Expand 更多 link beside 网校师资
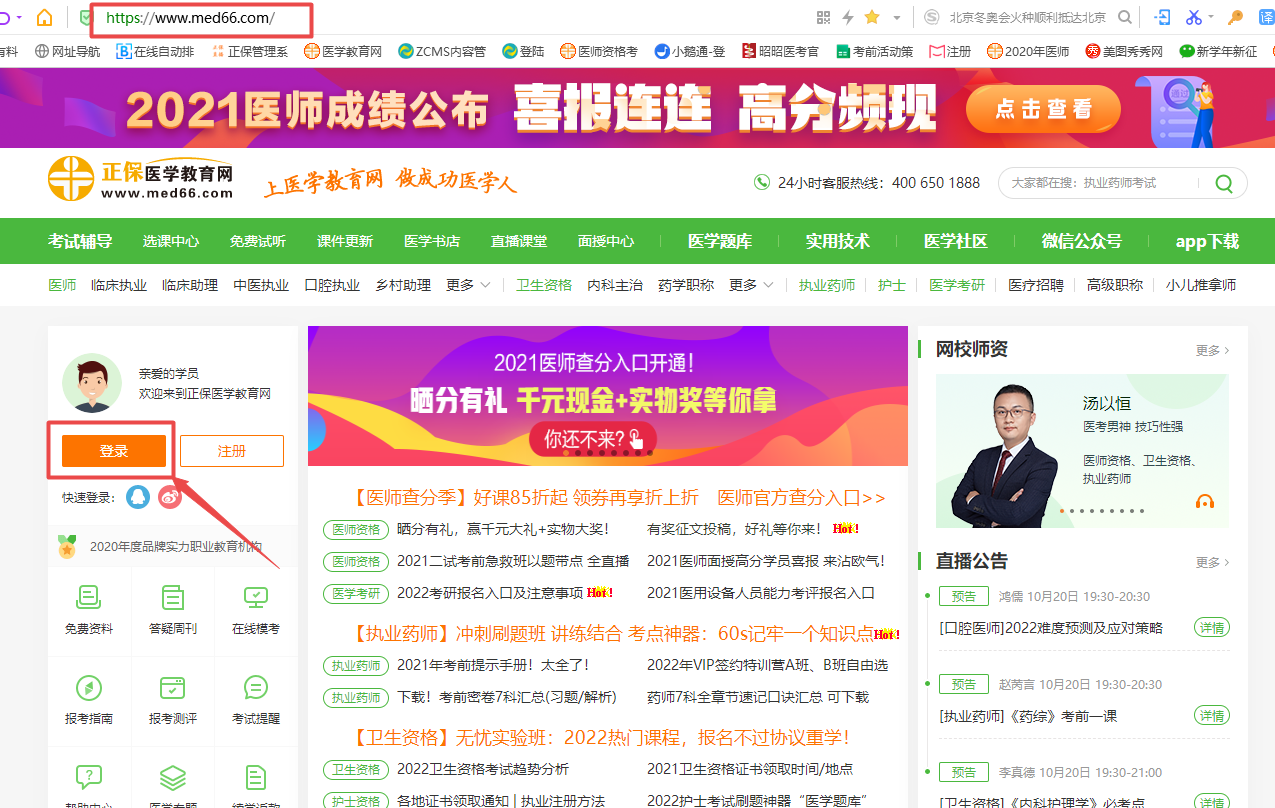Viewport: 1275px width, 808px height. point(1212,350)
